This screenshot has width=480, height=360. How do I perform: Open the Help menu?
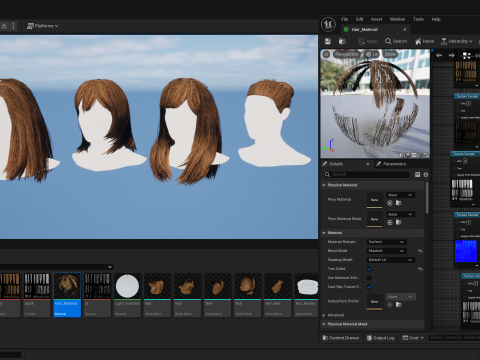436,19
